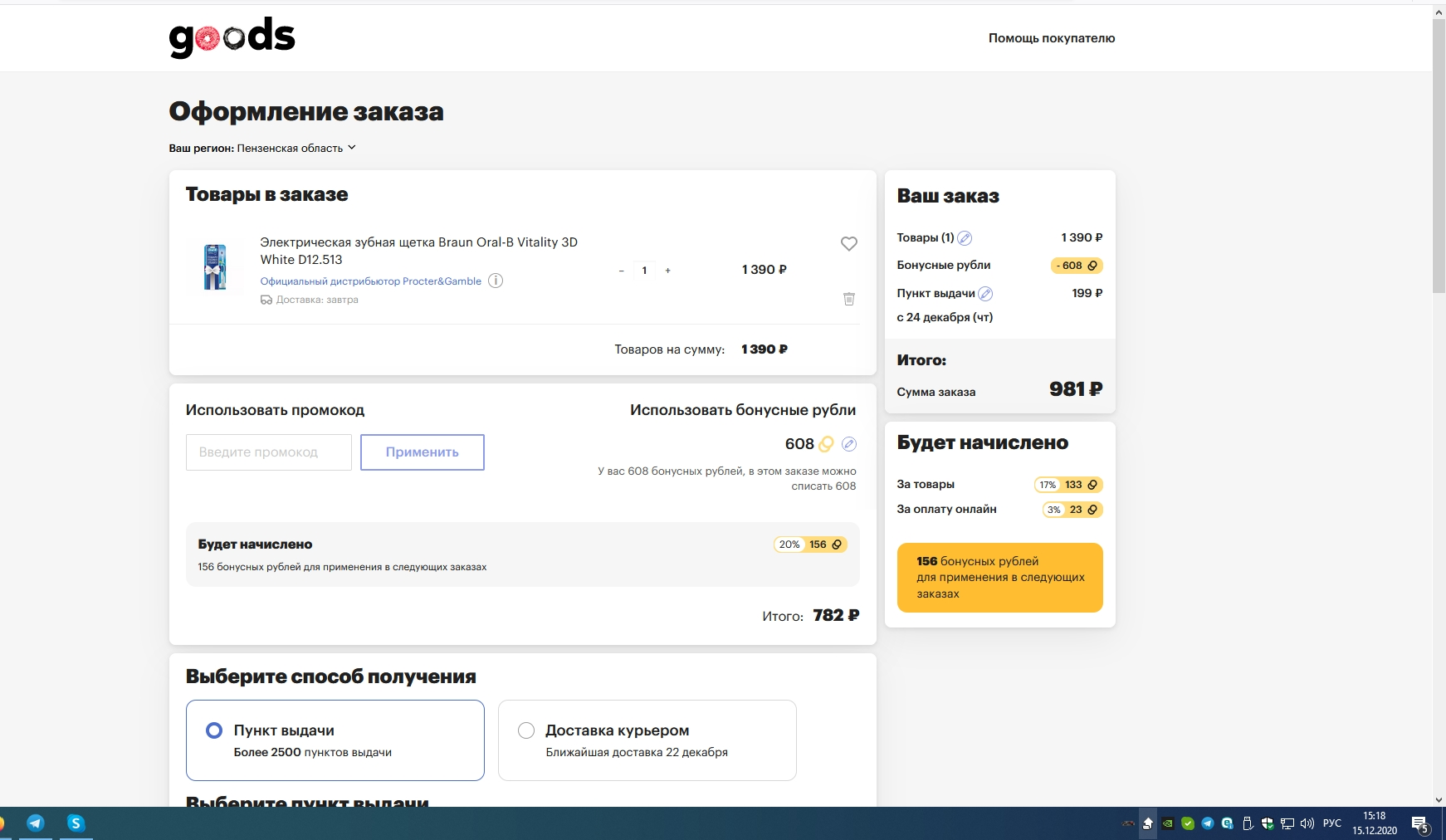Click the volume speaker icon in the tray
Screen dimensions: 1446x840
coord(1307,823)
